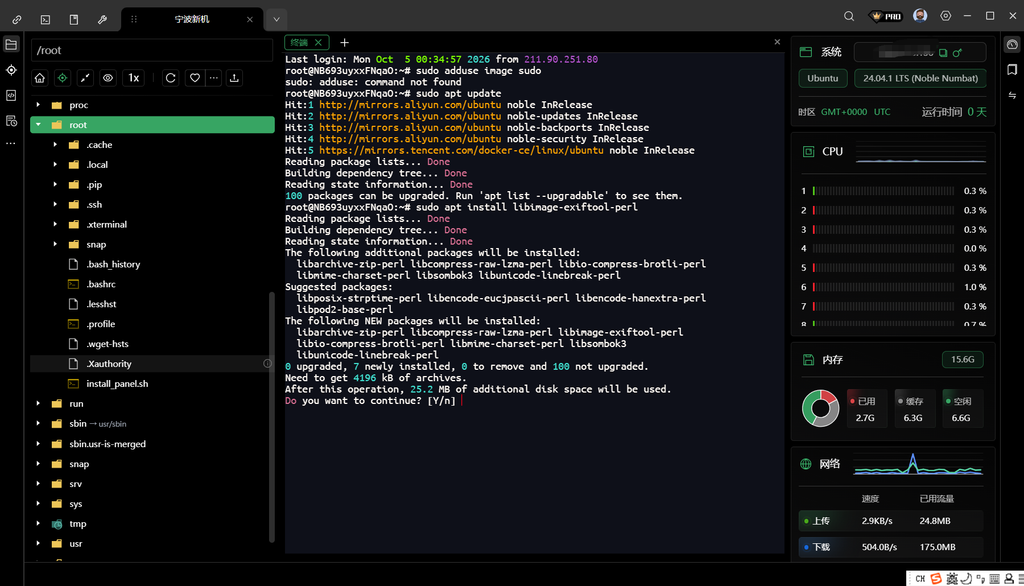Viewport: 1024px width, 586px height.
Task: Click the collapse arrows icon in file toolbar
Action: click(x=85, y=78)
